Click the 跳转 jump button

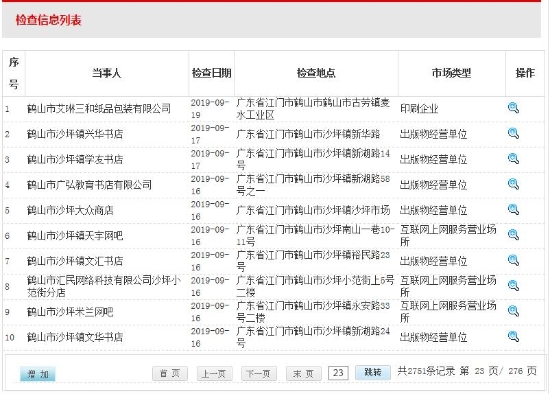click(x=373, y=372)
